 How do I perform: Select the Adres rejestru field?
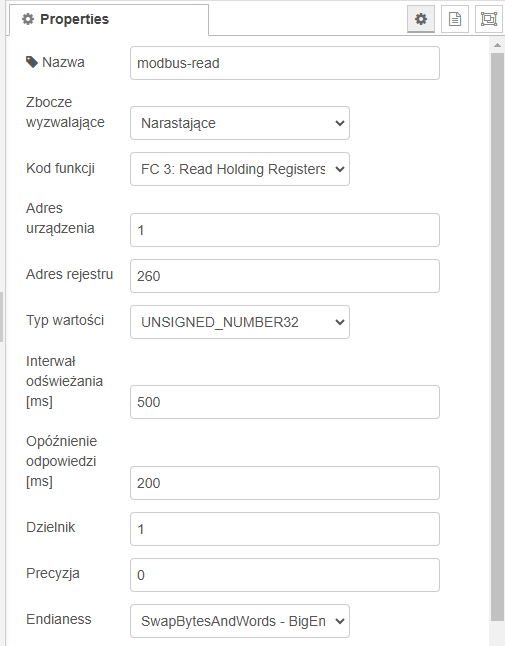point(285,276)
